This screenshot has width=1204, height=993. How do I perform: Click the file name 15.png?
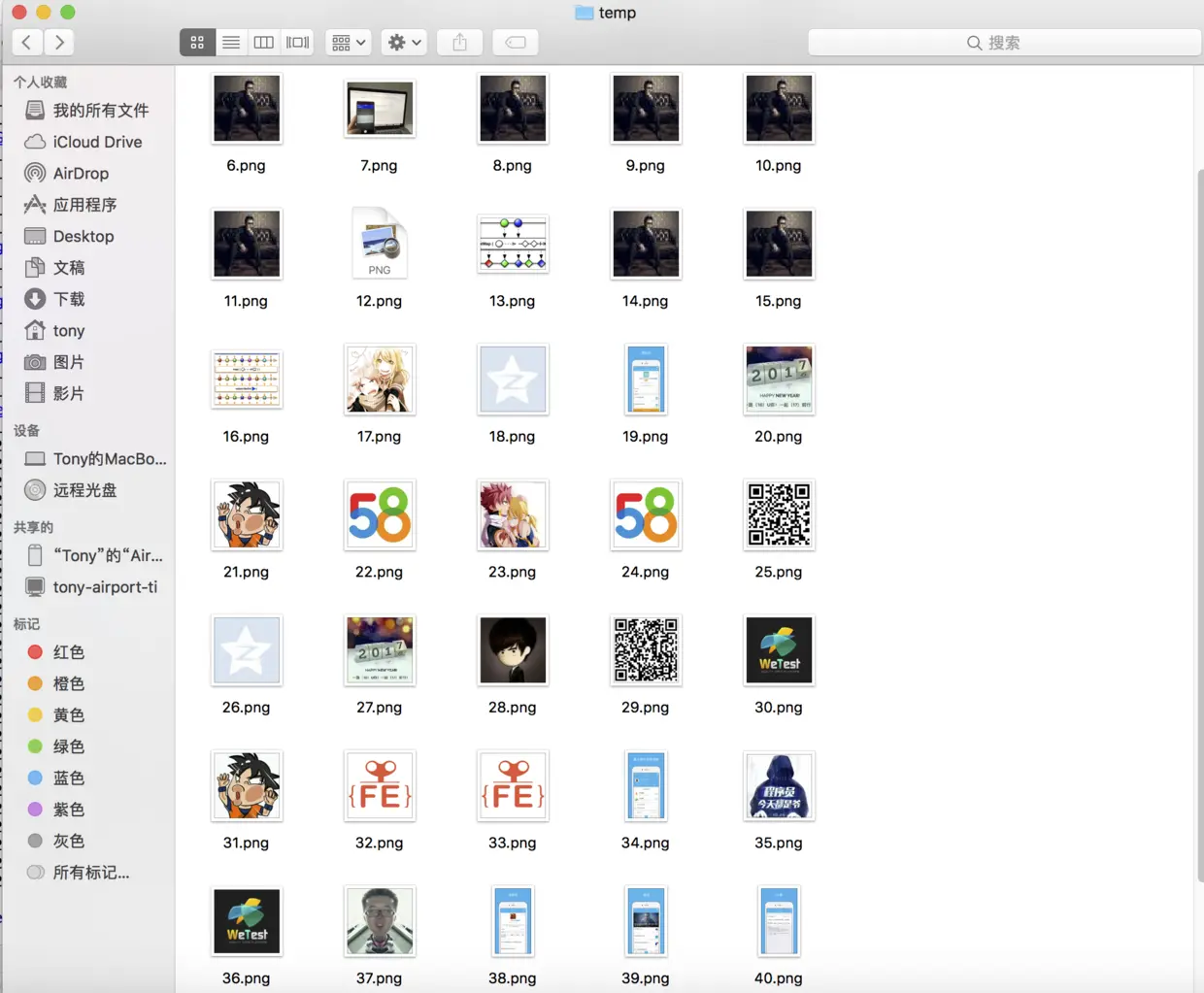779,301
